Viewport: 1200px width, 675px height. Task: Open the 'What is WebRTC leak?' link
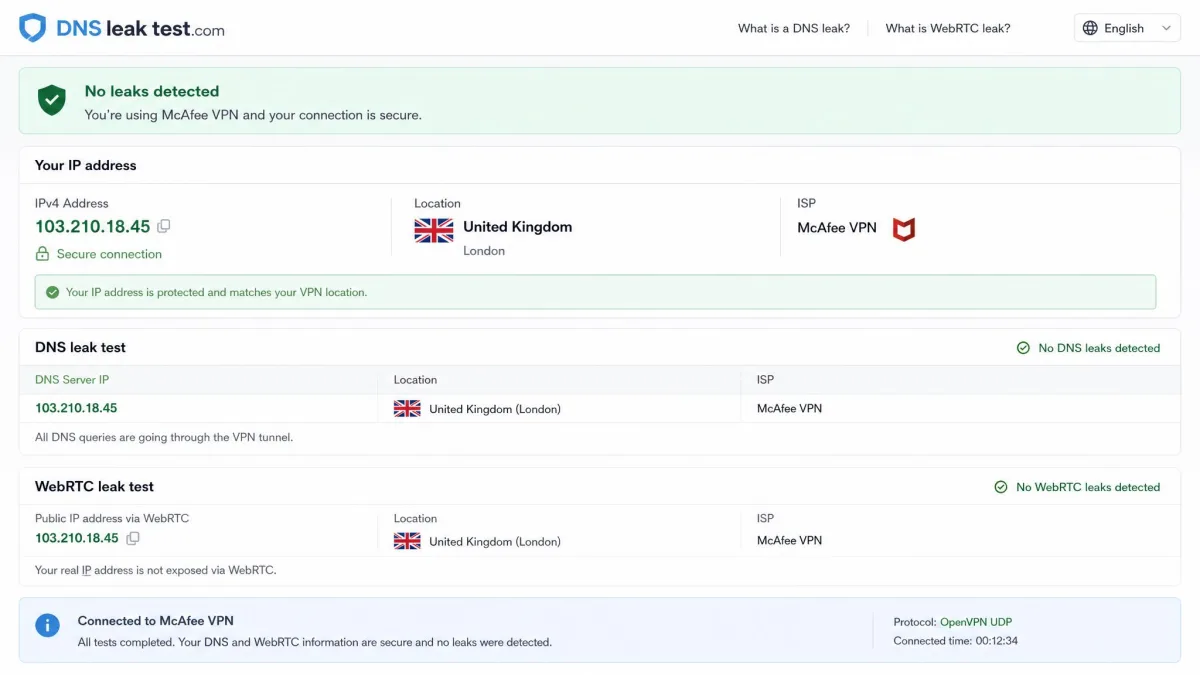(948, 28)
